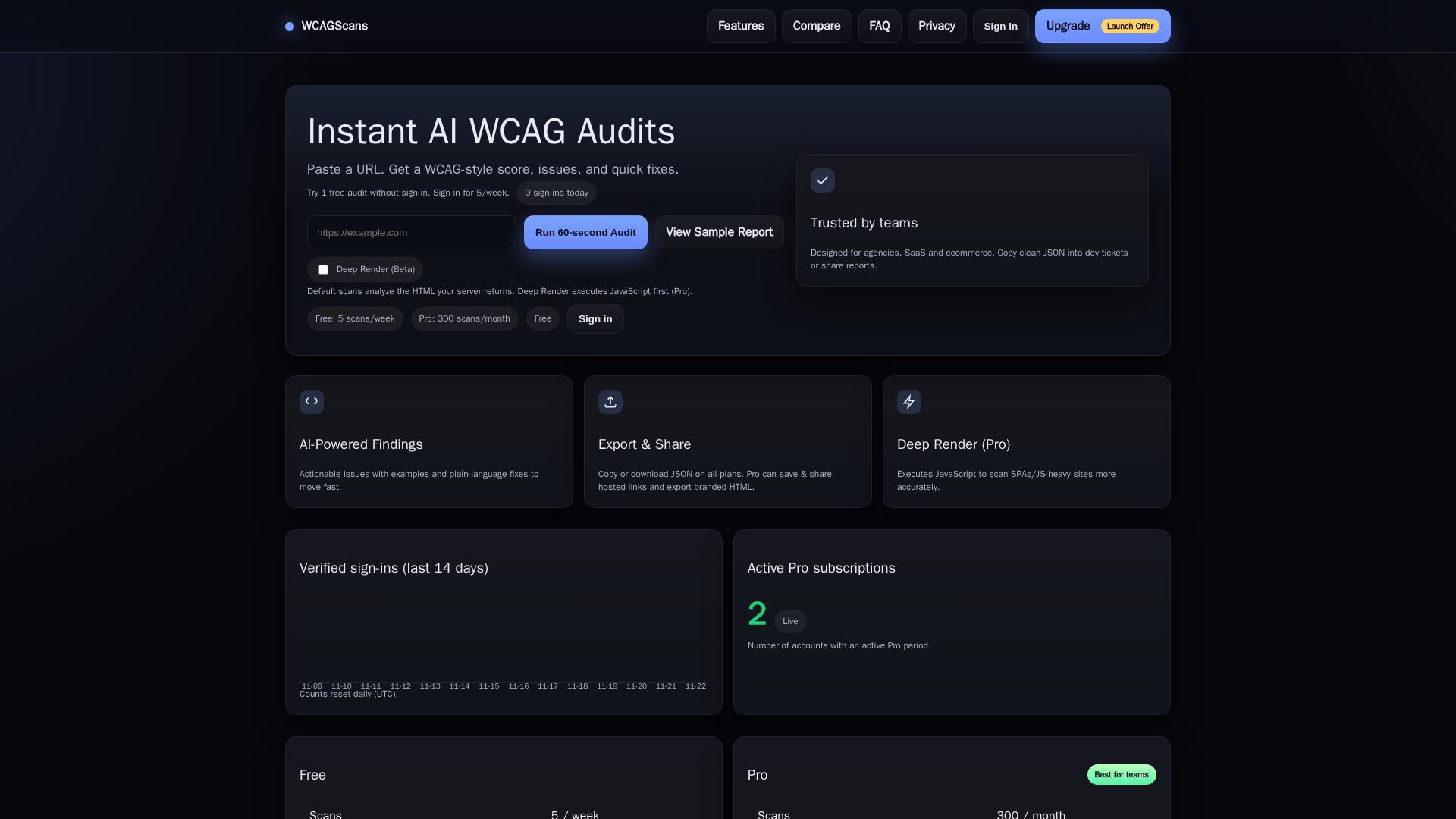Click the AI-Powered Findings heading
The height and width of the screenshot is (819, 1456).
[361, 445]
